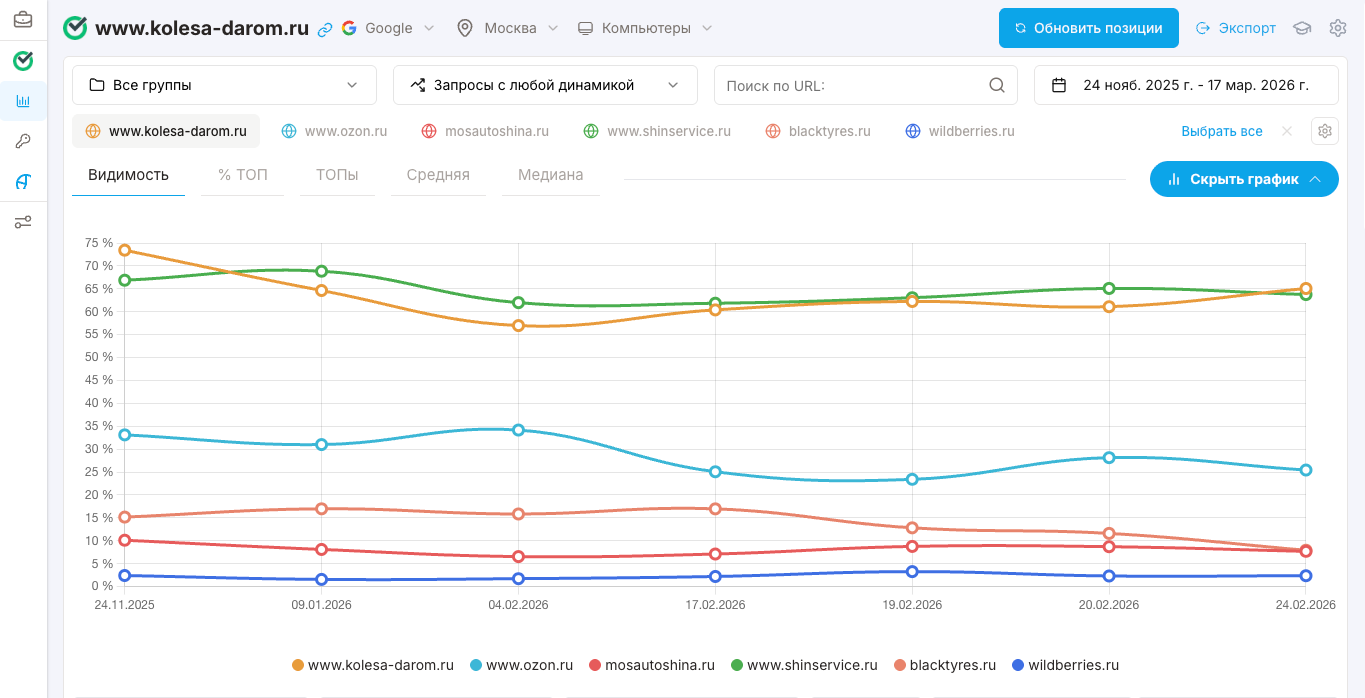Select the Медиана tab

pyautogui.click(x=550, y=175)
